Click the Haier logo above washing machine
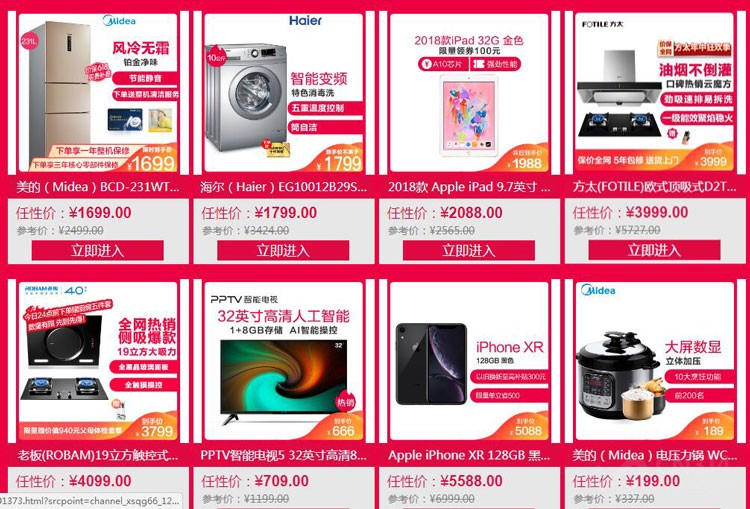This screenshot has height=509, width=750. coord(305,21)
